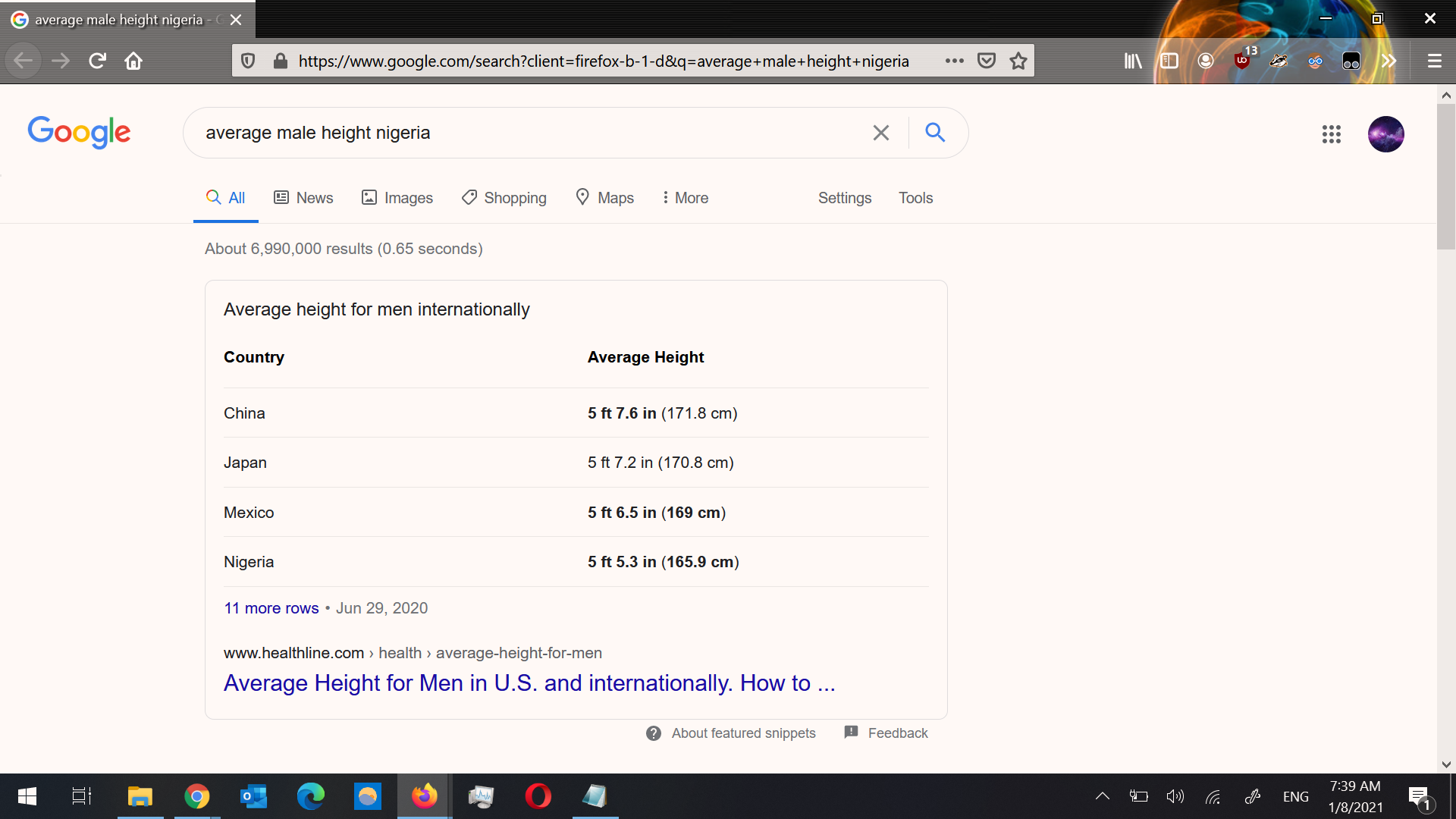
Task: Open Average Height for Men healthline link
Action: pos(529,683)
